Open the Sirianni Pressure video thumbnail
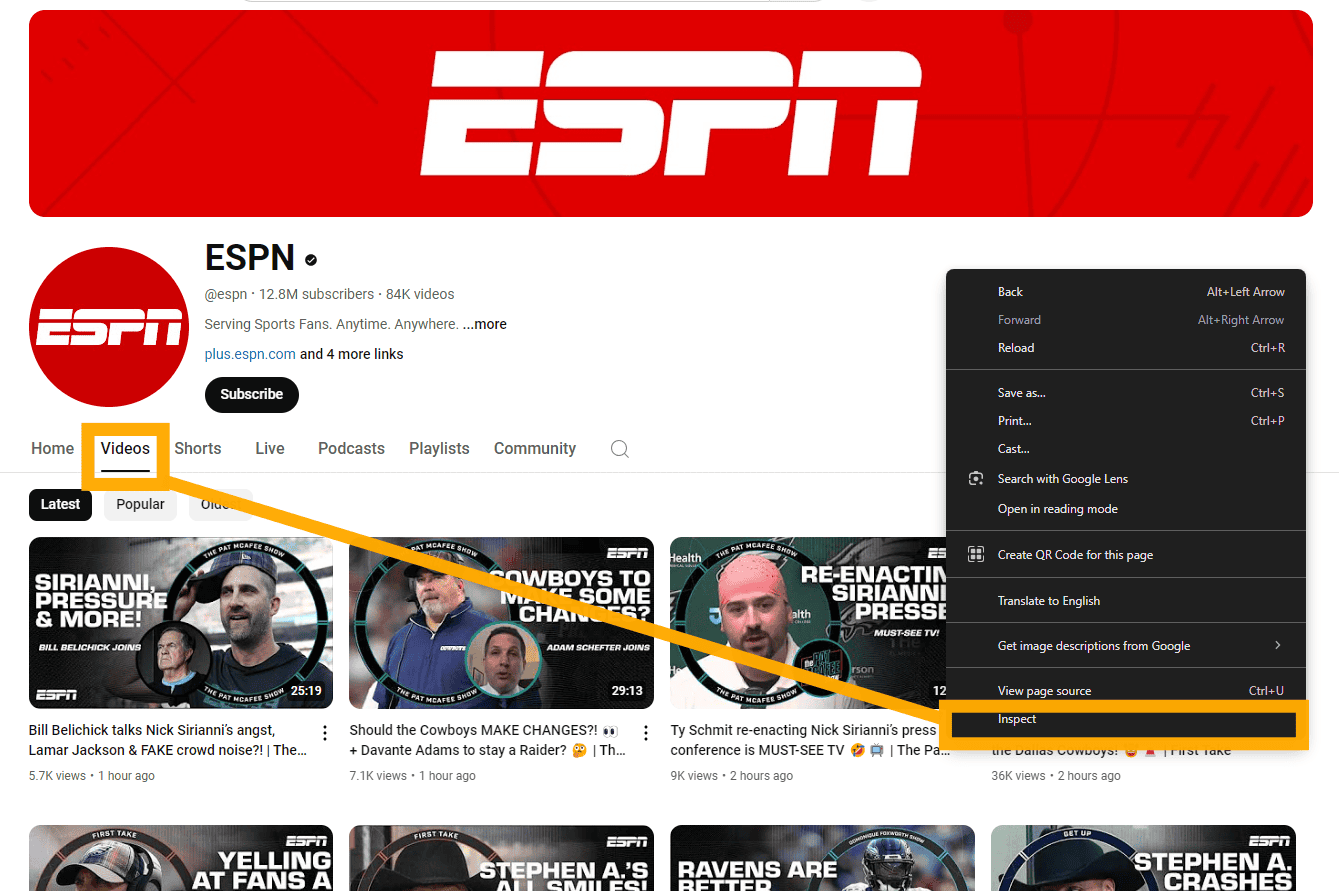The width and height of the screenshot is (1339, 891). click(181, 623)
